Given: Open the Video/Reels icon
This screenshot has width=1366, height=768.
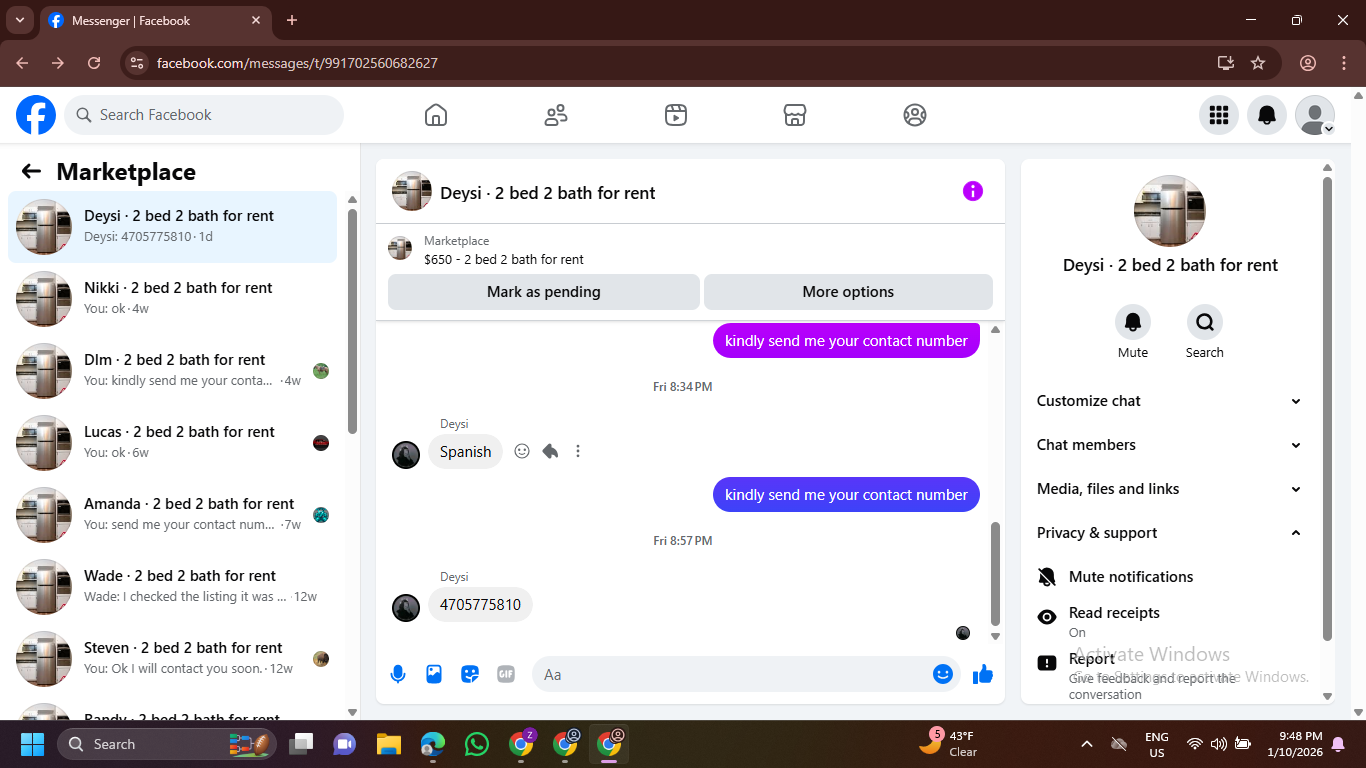Looking at the screenshot, I should [x=676, y=115].
